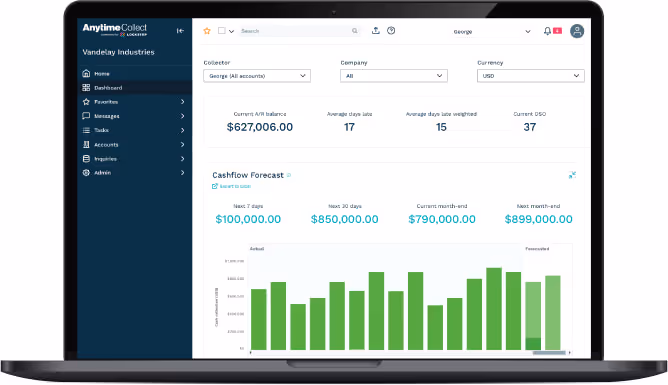Open Inquiries in the sidebar
Viewport: 668px width, 385px height.
pyautogui.click(x=134, y=159)
